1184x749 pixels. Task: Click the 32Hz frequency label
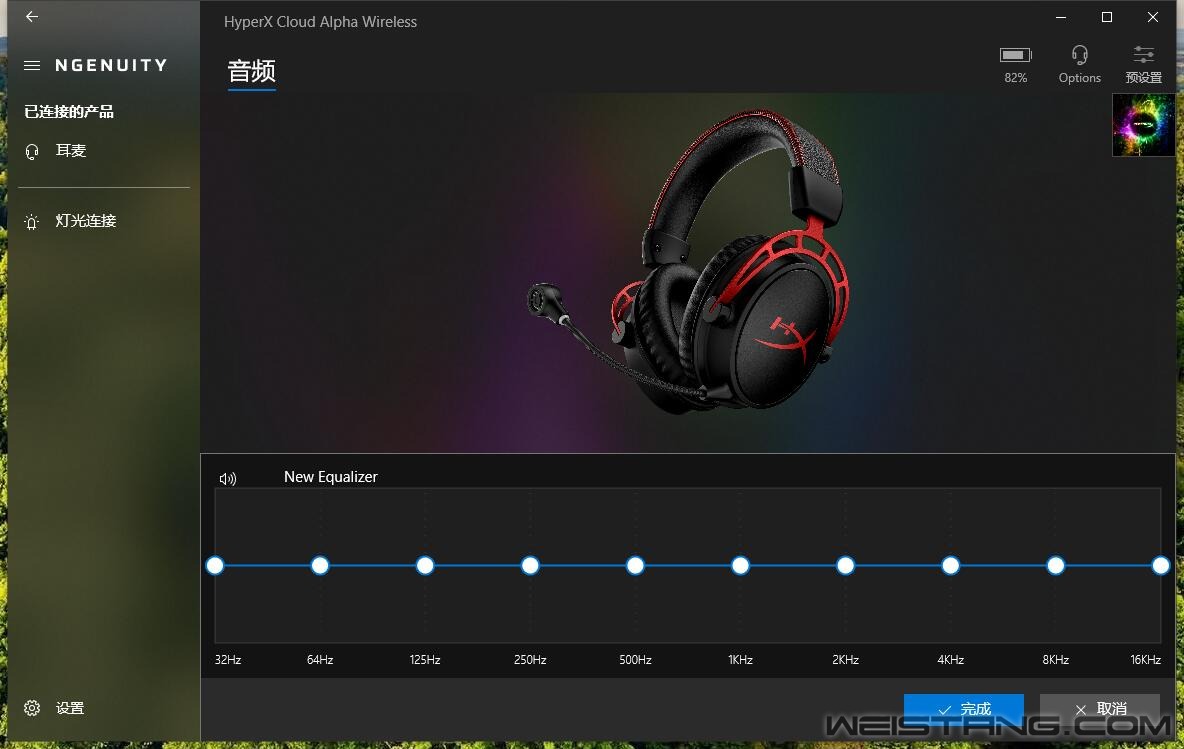tap(228, 660)
